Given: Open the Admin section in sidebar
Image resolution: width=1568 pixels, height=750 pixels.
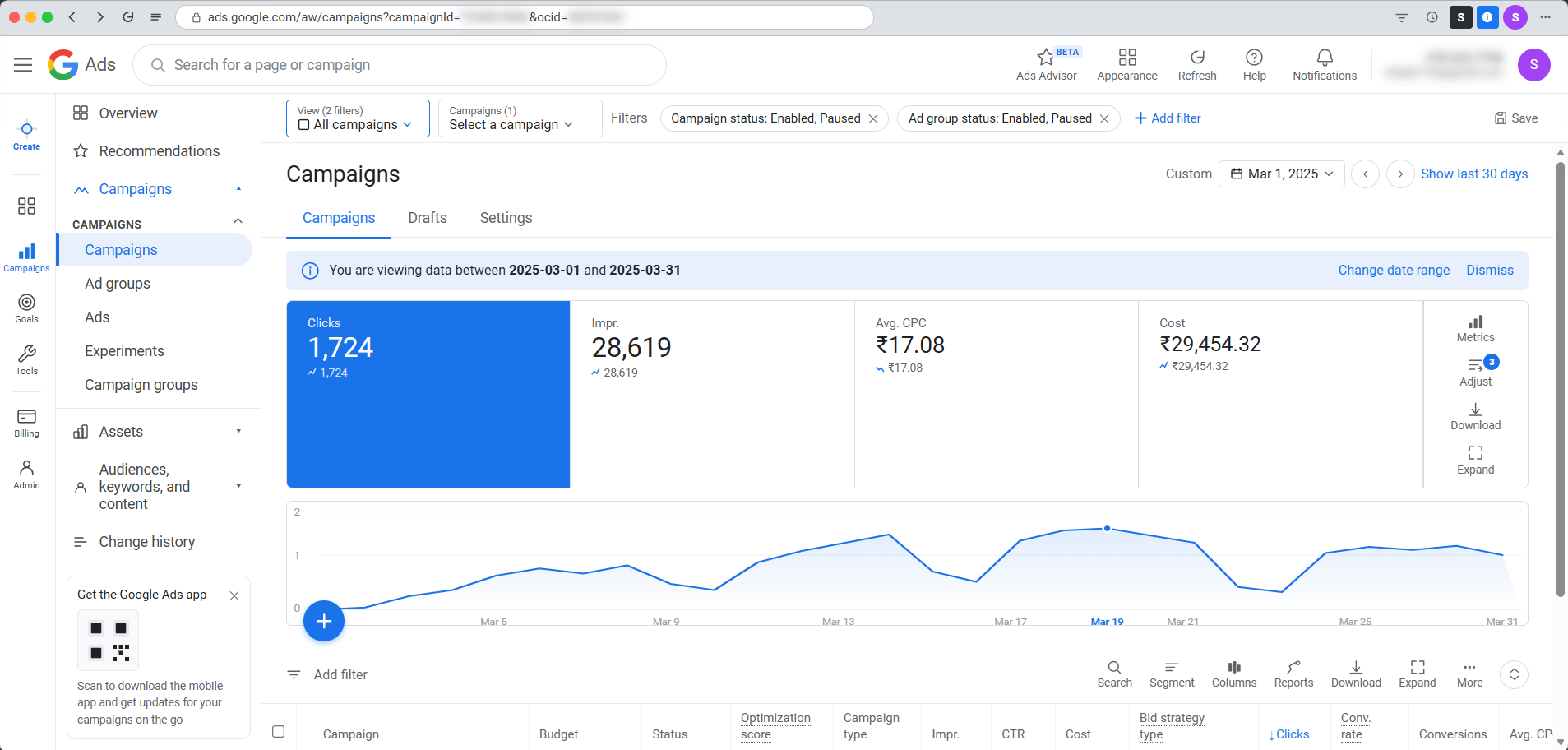Looking at the screenshot, I should (x=26, y=475).
